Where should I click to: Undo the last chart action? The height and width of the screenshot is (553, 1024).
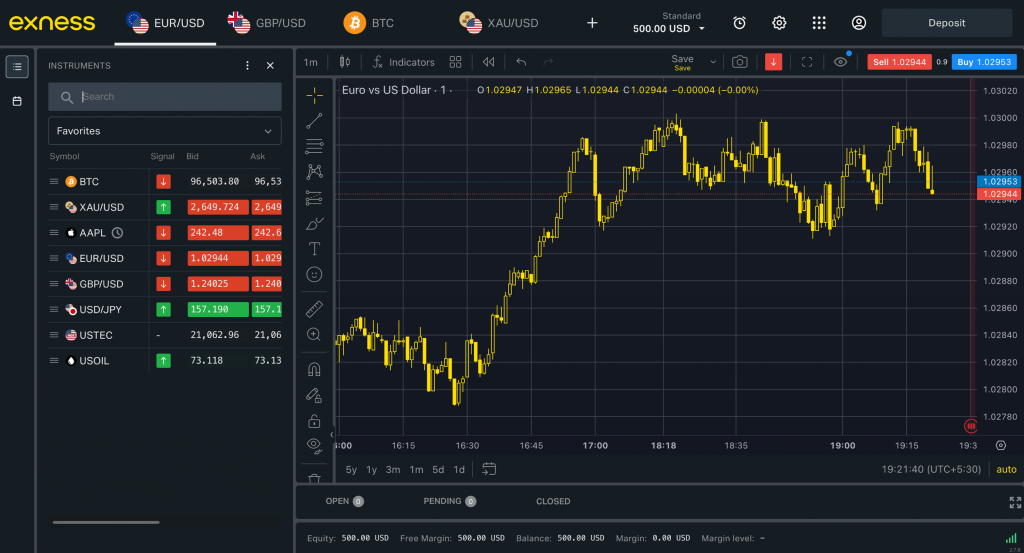521,62
